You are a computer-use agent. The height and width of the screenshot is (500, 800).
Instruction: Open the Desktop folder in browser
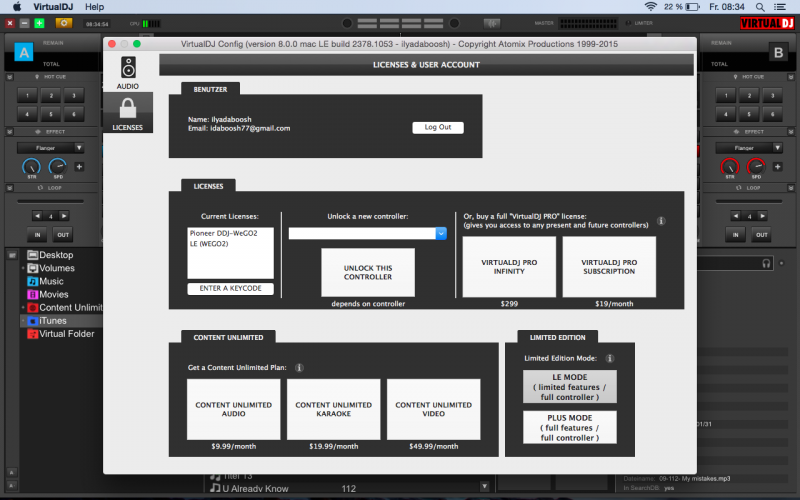51,255
